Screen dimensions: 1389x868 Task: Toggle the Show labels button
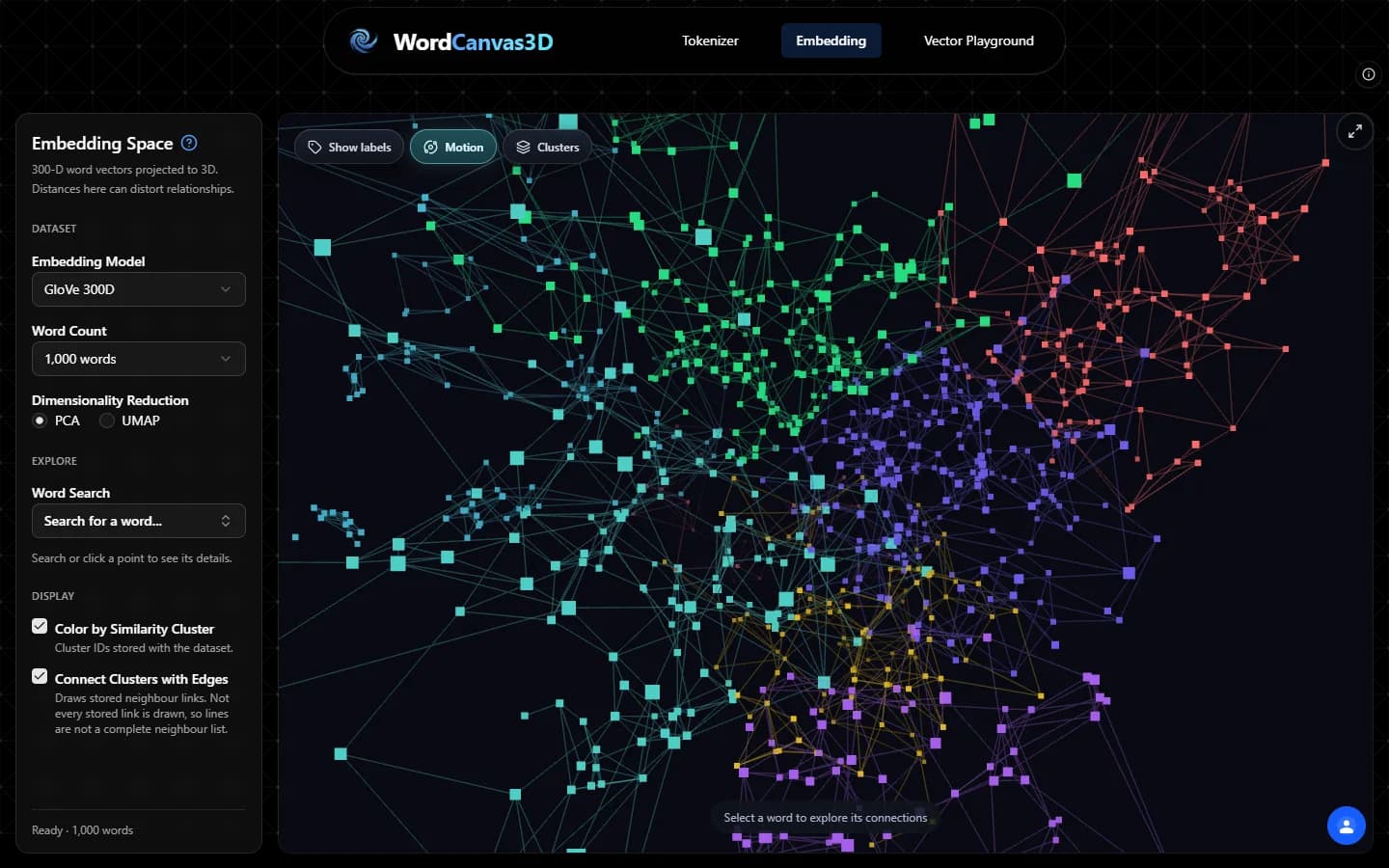pos(349,147)
